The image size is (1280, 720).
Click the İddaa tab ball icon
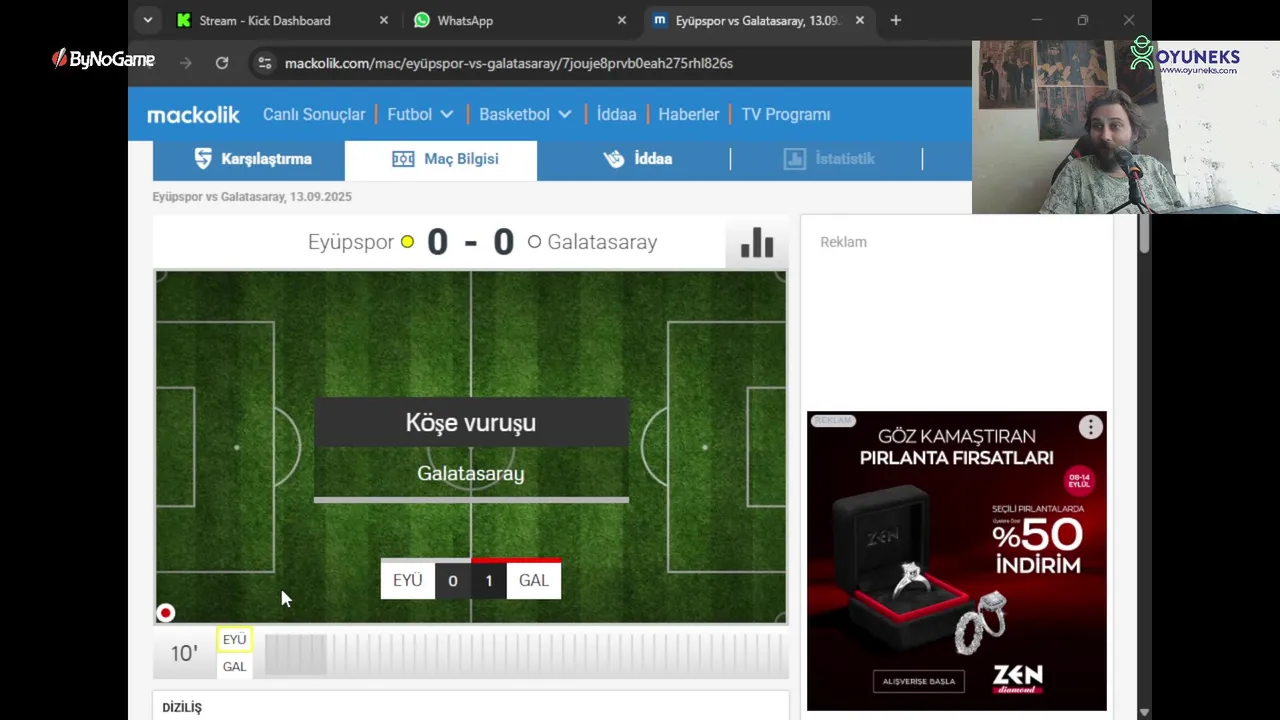click(x=614, y=159)
